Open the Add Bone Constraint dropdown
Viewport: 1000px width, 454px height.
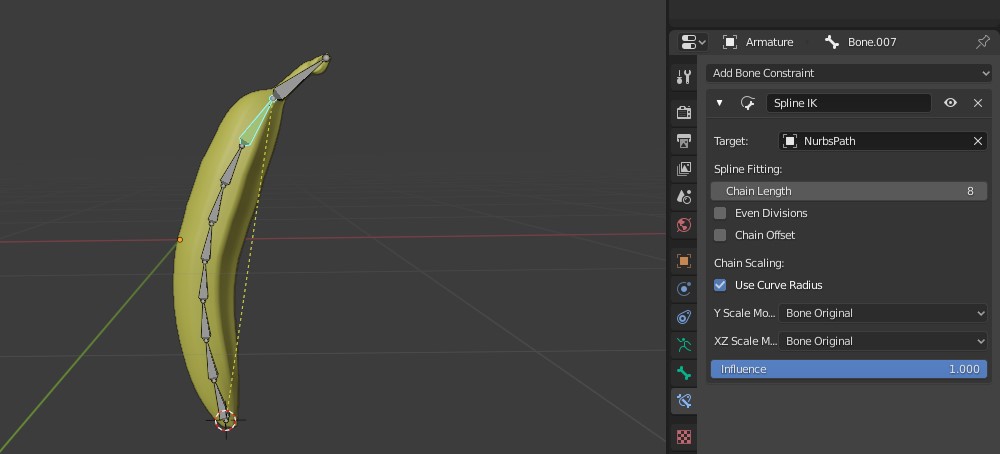pos(849,73)
